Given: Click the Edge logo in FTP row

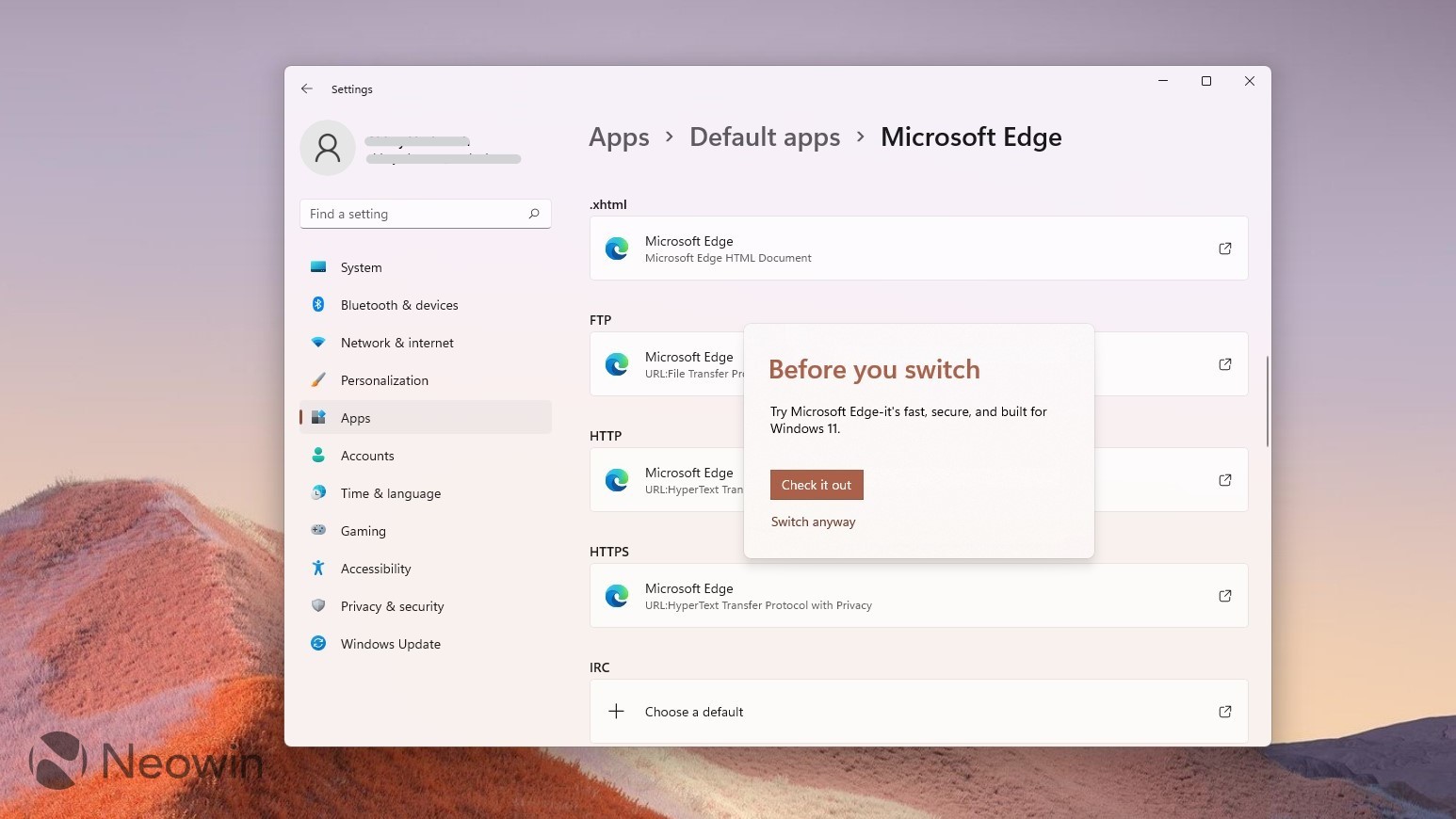Looking at the screenshot, I should 617,364.
